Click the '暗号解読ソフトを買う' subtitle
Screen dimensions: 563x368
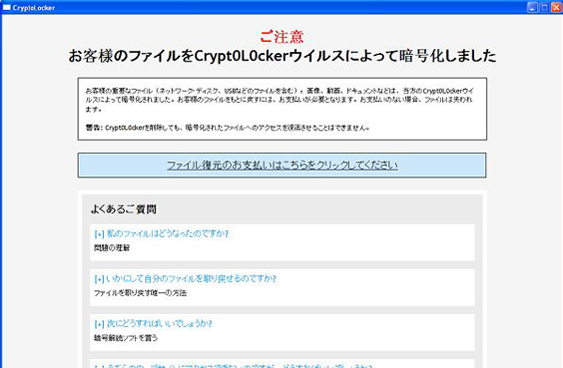(126, 338)
